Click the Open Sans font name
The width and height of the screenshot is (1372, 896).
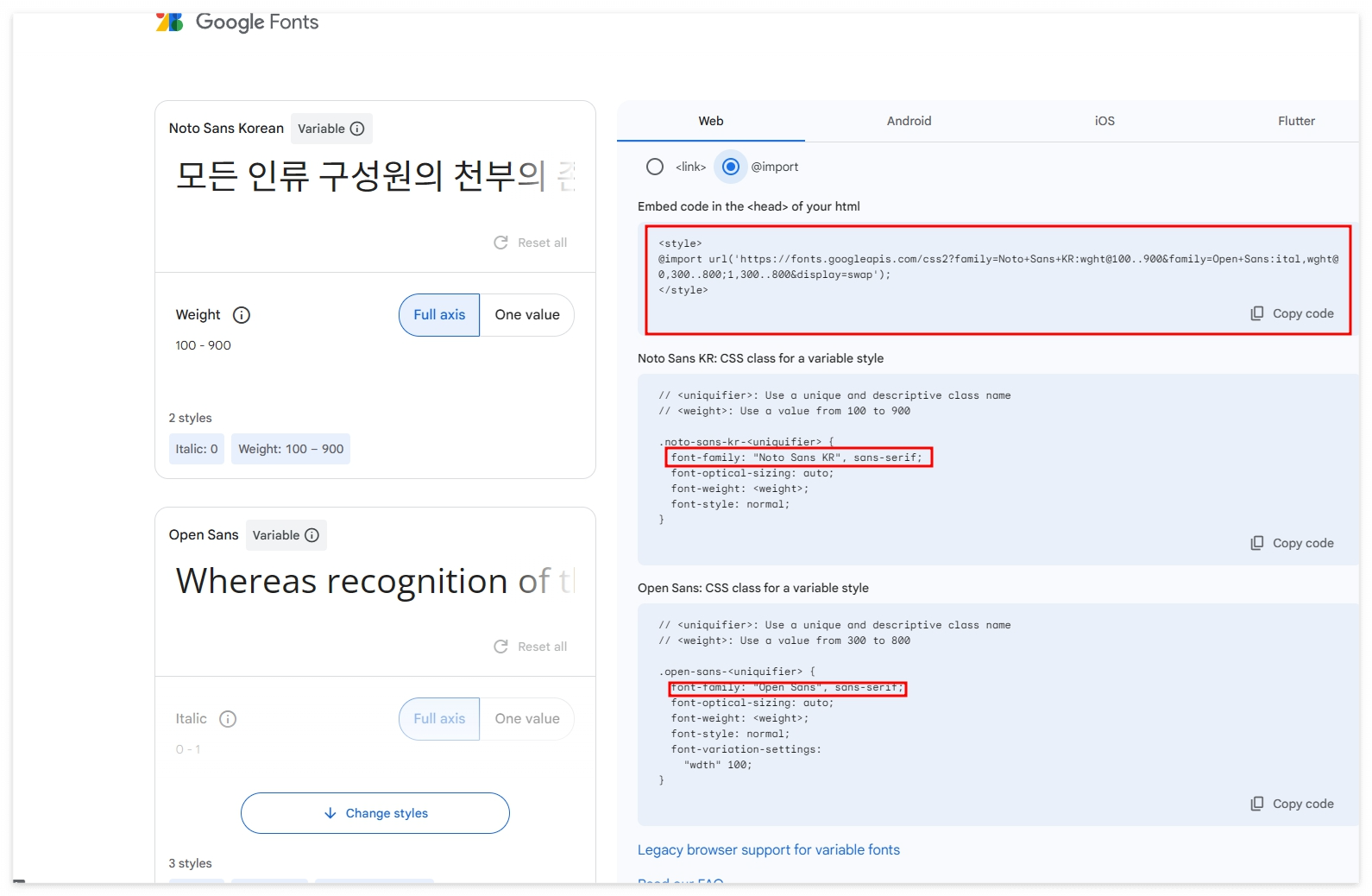click(204, 535)
